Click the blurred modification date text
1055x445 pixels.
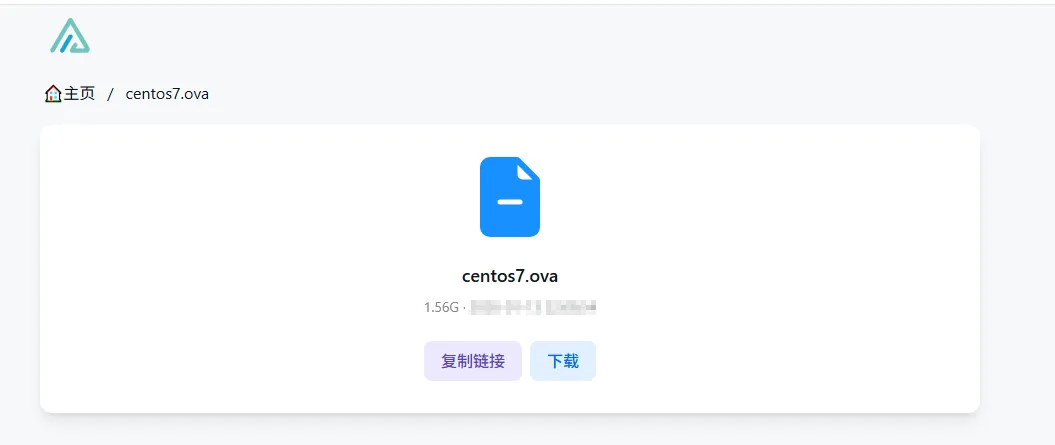[533, 308]
